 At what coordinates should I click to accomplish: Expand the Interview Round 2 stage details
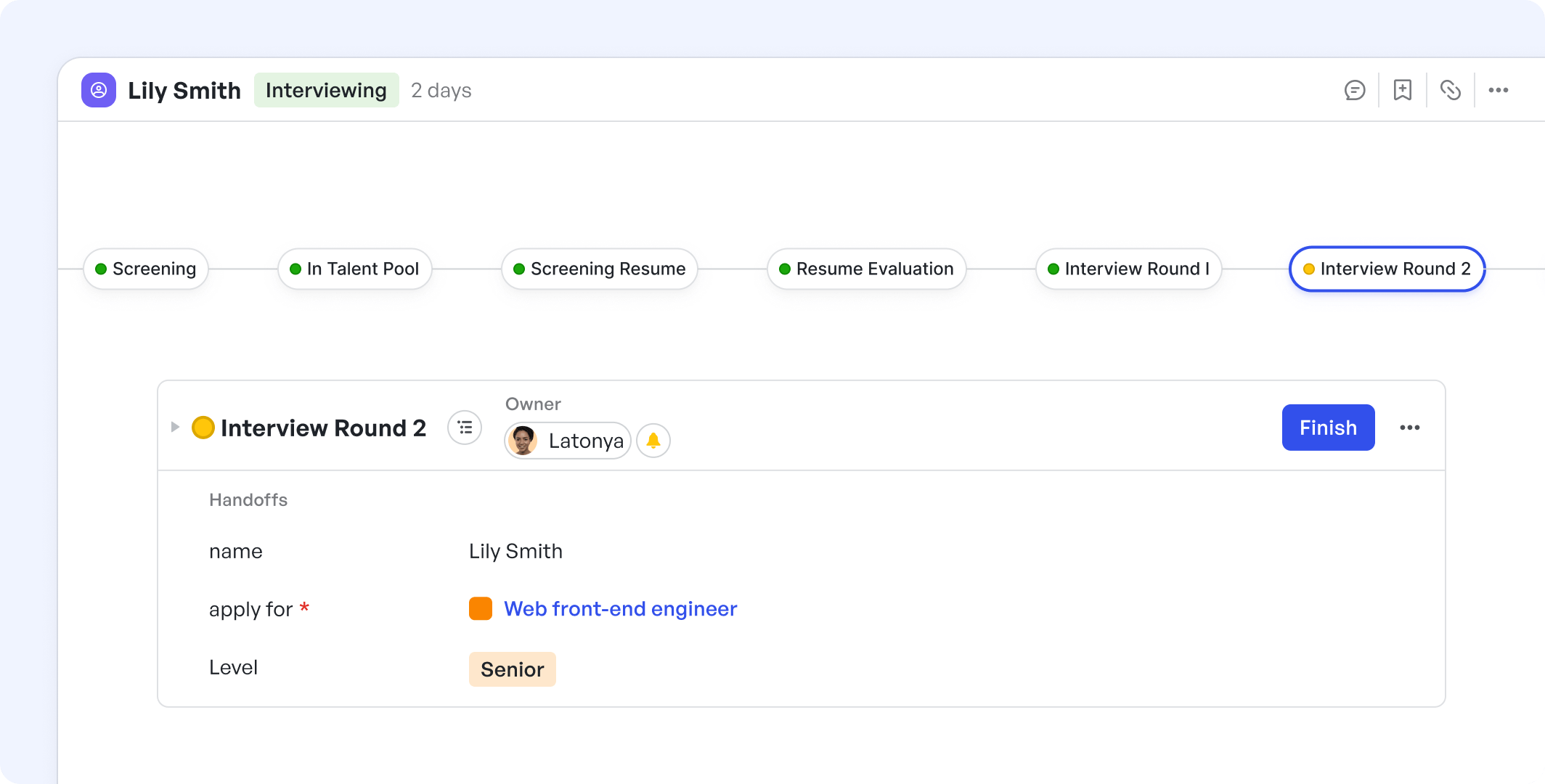coord(177,427)
